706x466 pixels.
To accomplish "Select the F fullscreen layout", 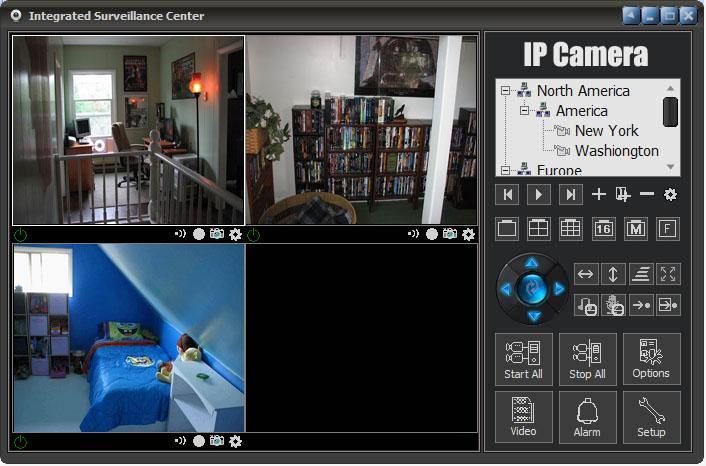I will pos(667,229).
